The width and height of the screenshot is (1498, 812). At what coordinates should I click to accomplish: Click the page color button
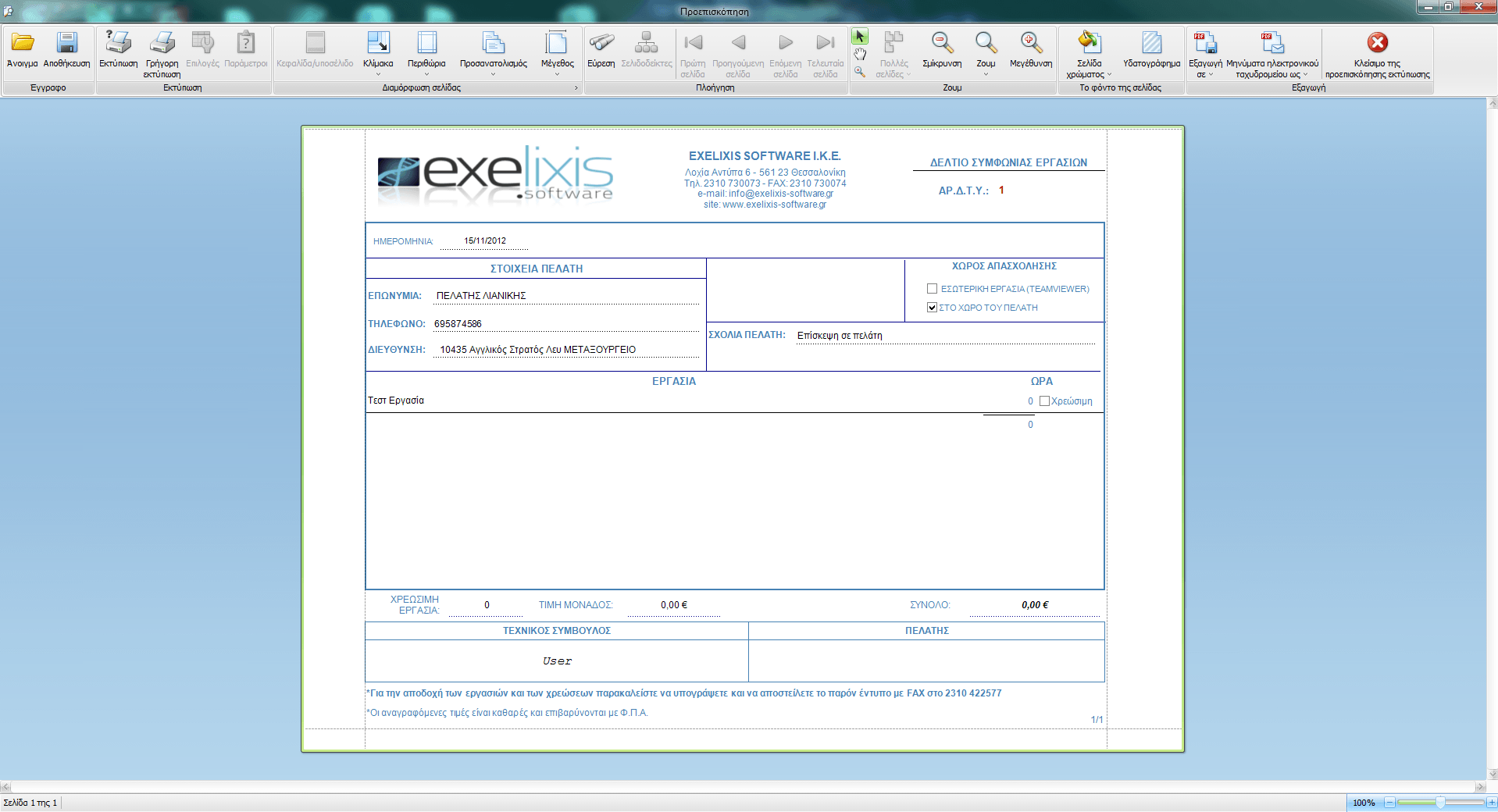pos(1089,53)
